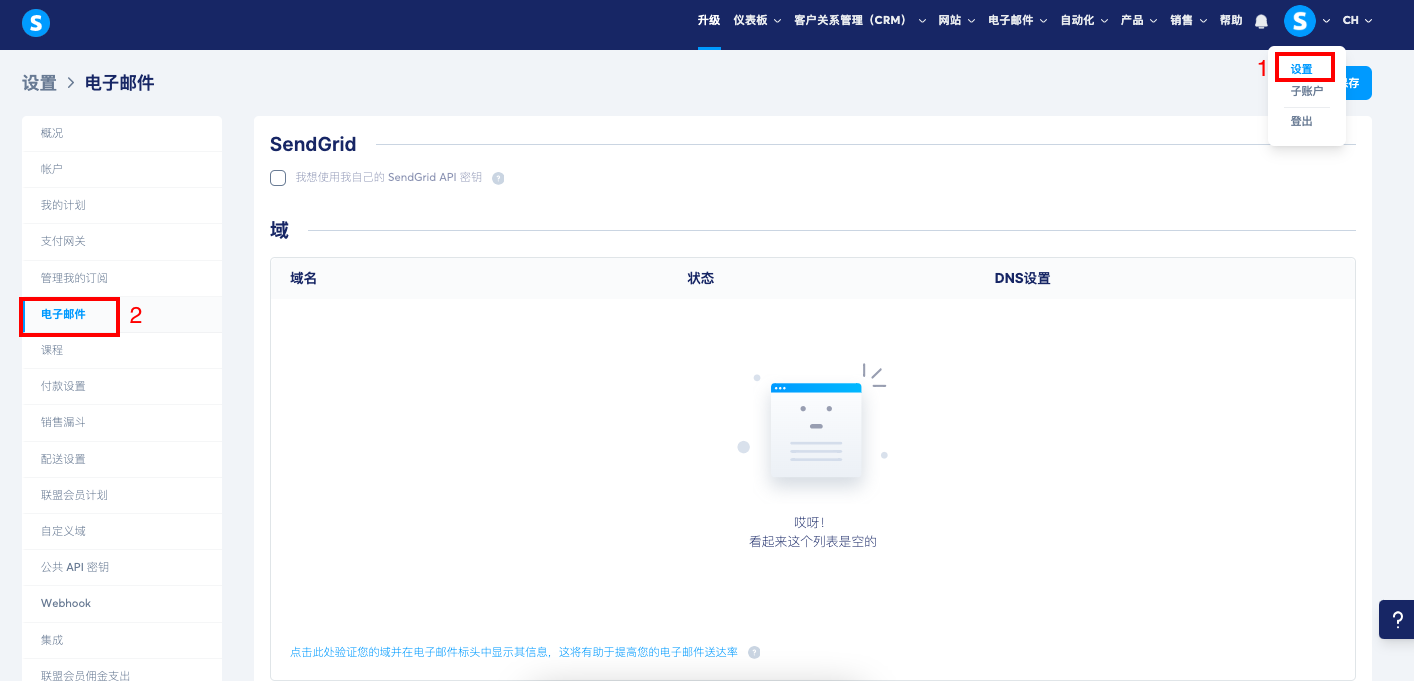Viewport: 1414px width, 681px height.
Task: Click the help icon after domain verification link
Action: click(x=754, y=652)
